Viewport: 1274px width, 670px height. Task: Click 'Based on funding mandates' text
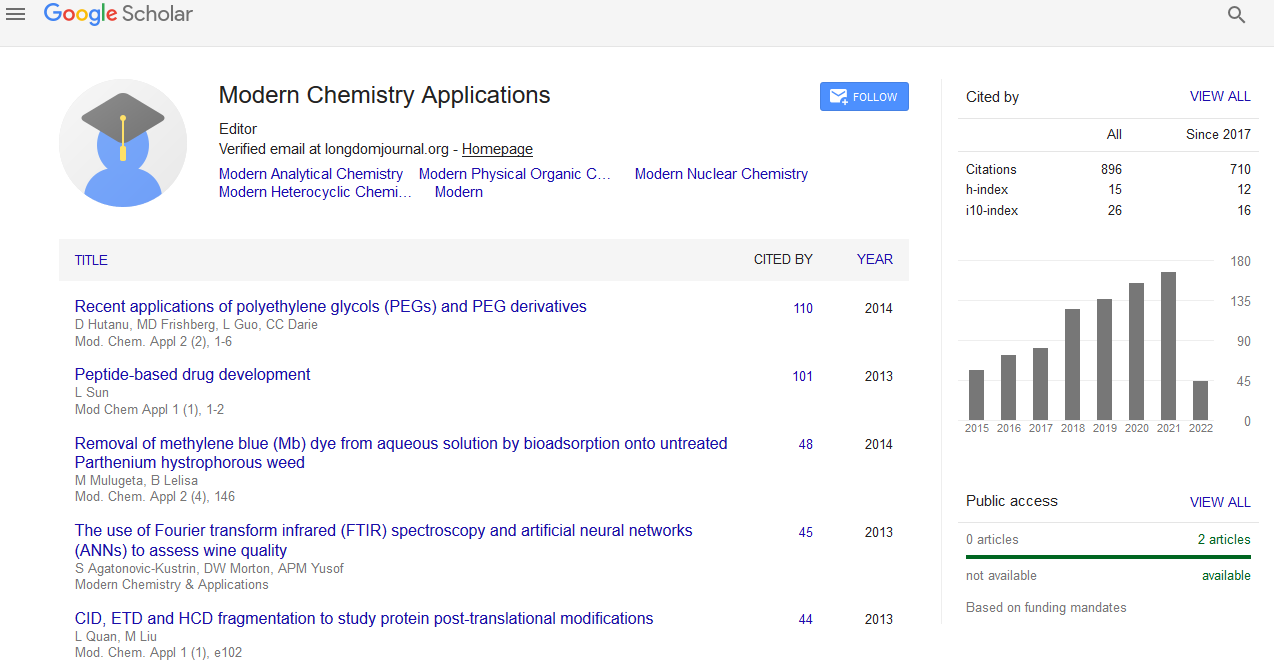(1046, 608)
